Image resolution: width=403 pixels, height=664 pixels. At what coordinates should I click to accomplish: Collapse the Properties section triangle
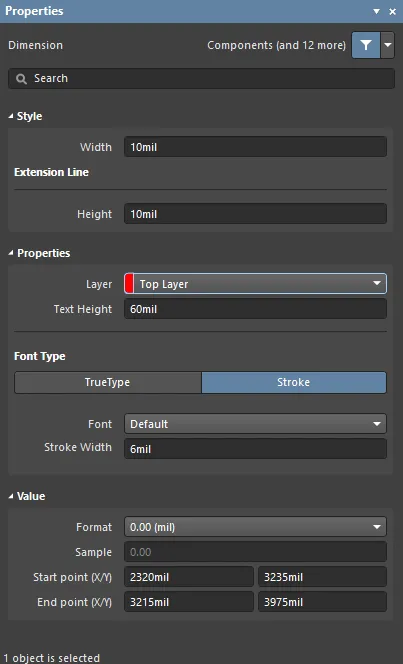tap(11, 253)
